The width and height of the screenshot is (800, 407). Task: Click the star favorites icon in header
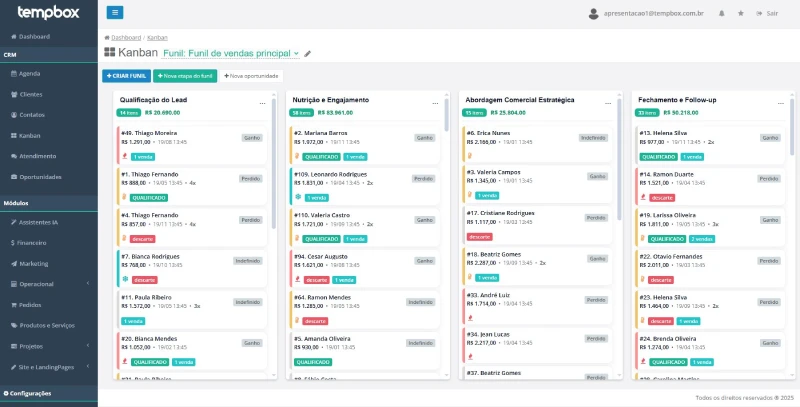pyautogui.click(x=740, y=13)
